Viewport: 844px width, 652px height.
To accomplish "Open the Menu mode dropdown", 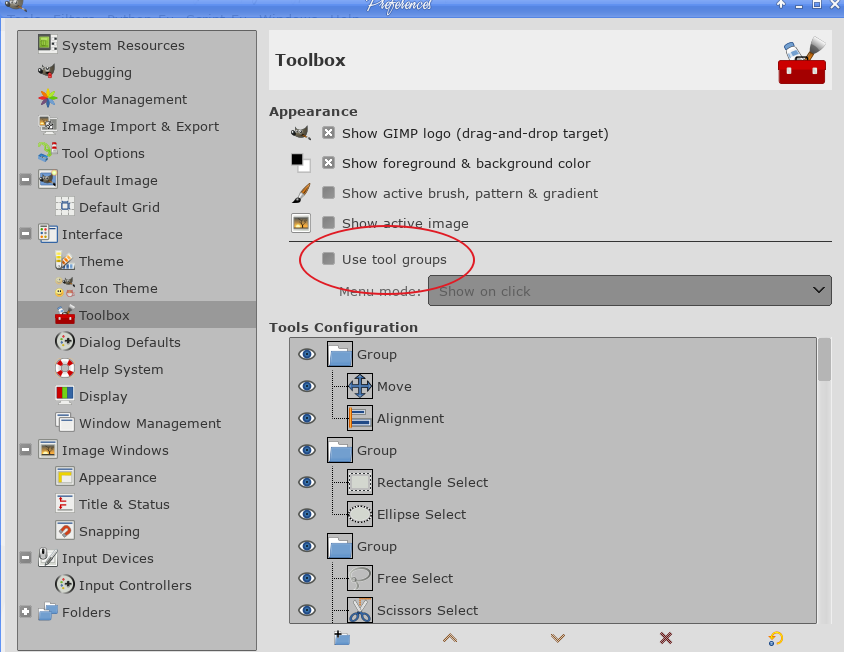I will tap(630, 291).
